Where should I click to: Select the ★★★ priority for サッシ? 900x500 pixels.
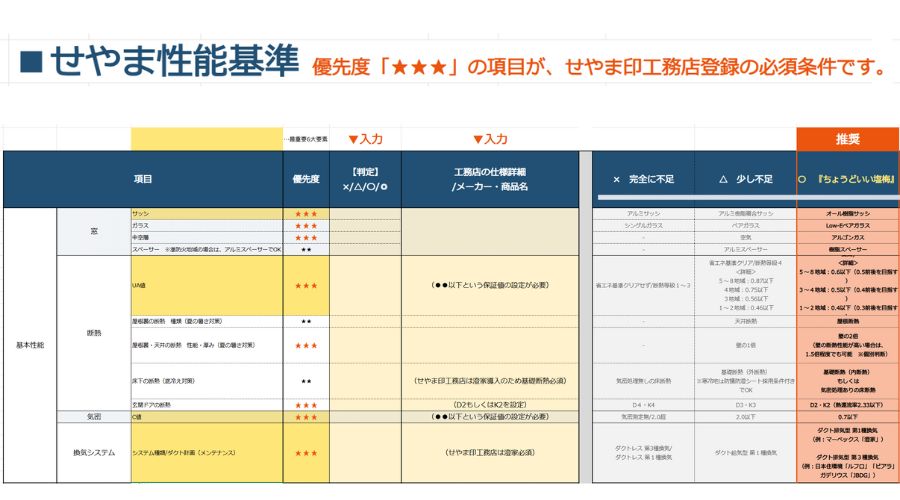pyautogui.click(x=306, y=214)
